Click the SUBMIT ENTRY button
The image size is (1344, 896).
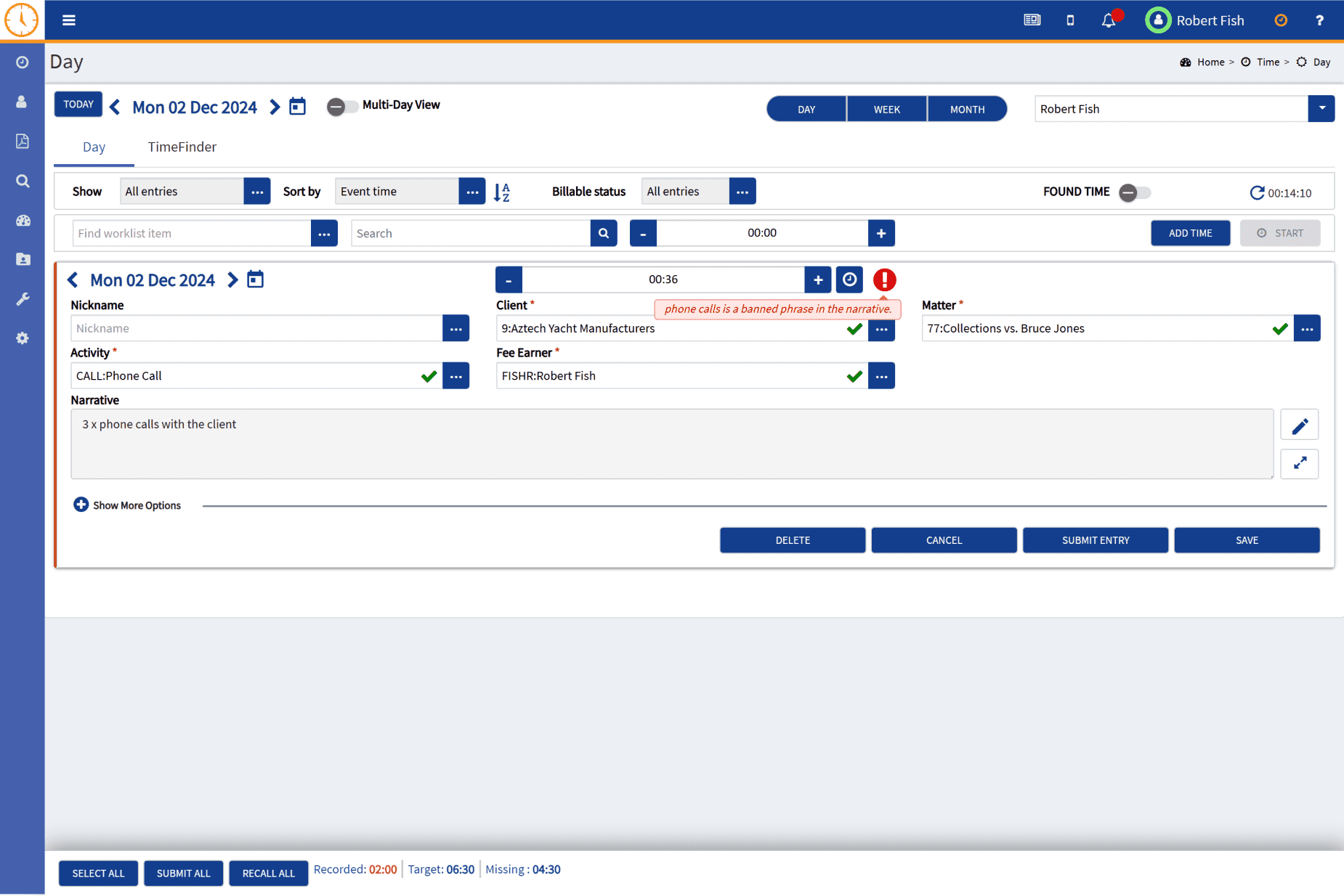tap(1095, 540)
